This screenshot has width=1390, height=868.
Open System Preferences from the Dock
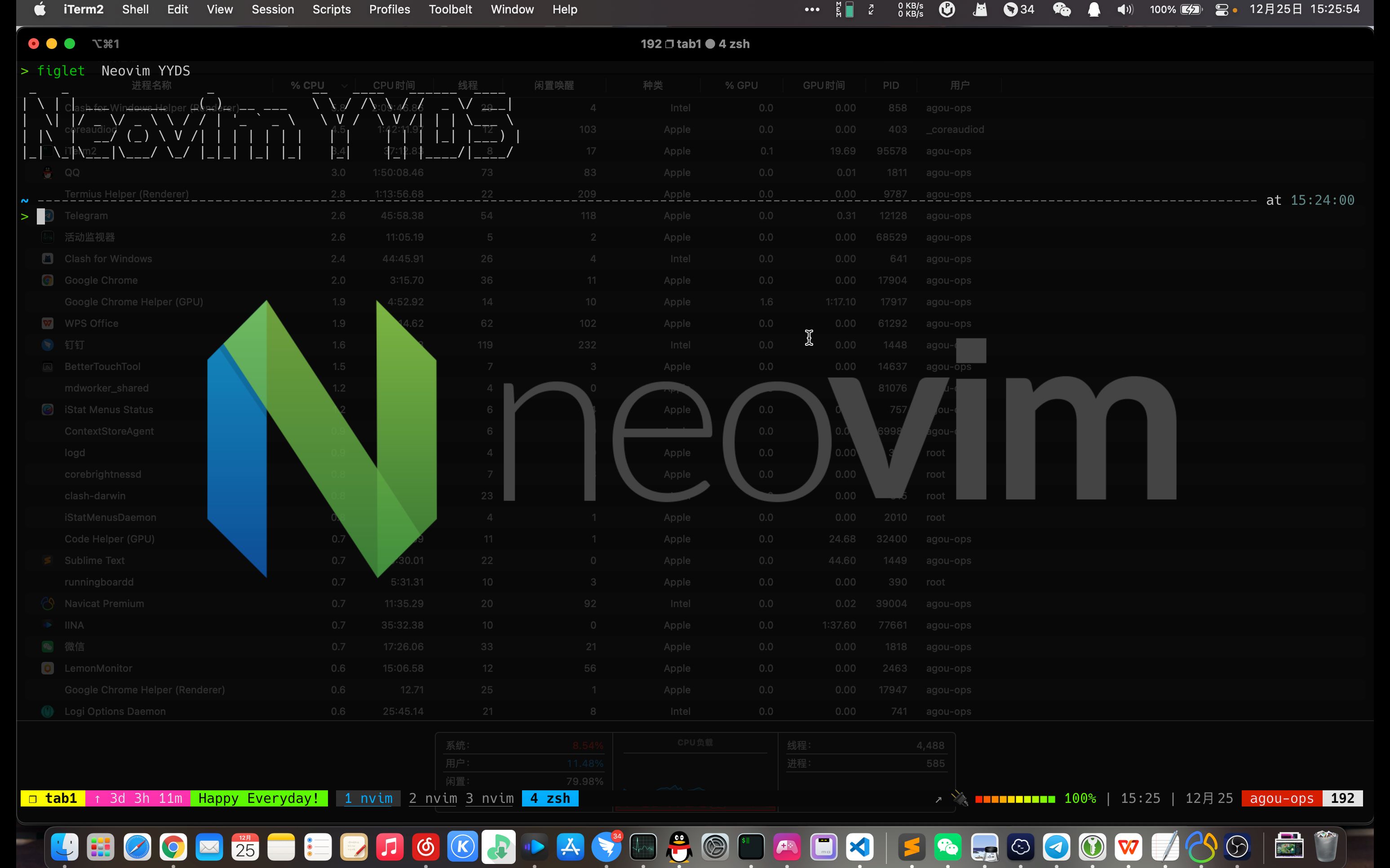pos(715,847)
